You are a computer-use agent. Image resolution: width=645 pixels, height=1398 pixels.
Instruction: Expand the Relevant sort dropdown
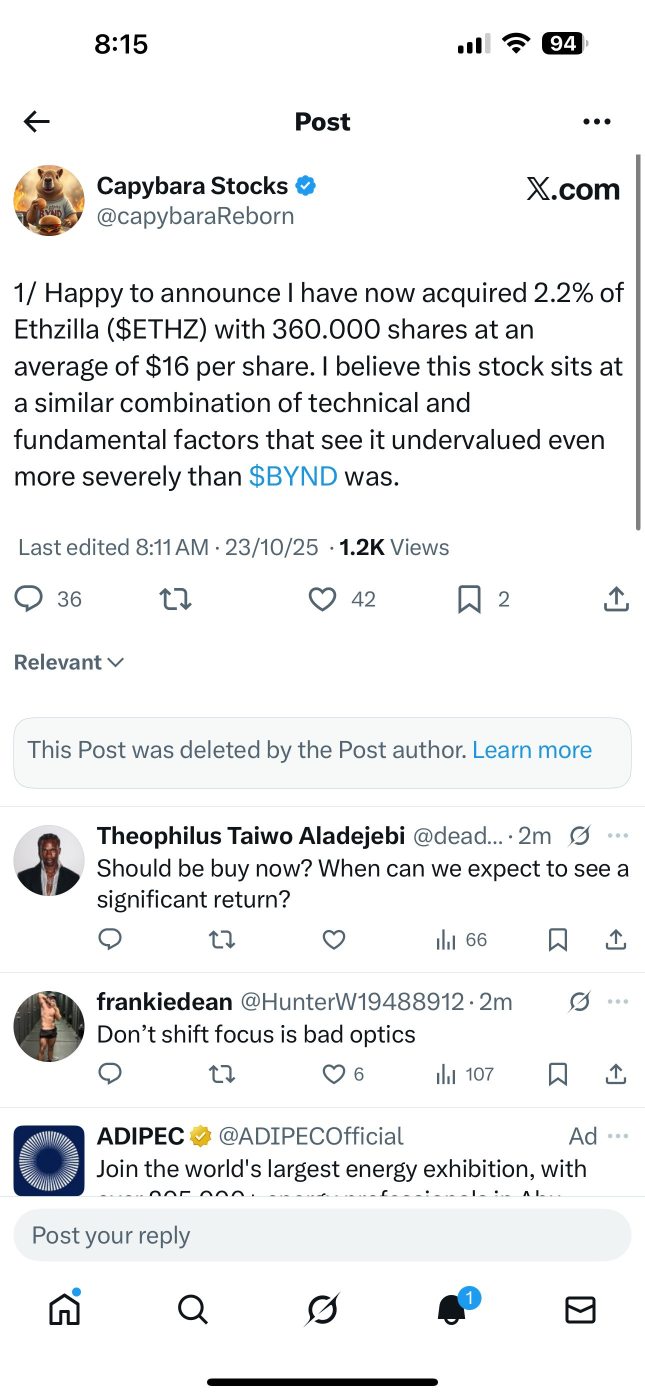69,662
